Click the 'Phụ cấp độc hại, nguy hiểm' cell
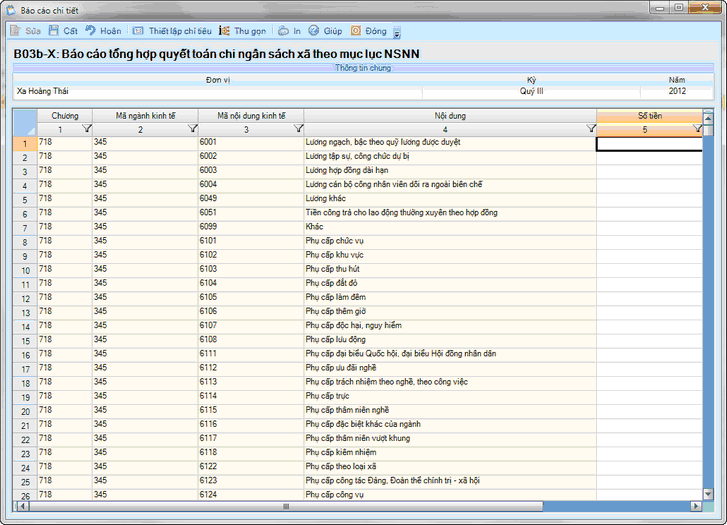Image resolution: width=727 pixels, height=525 pixels. click(x=450, y=326)
